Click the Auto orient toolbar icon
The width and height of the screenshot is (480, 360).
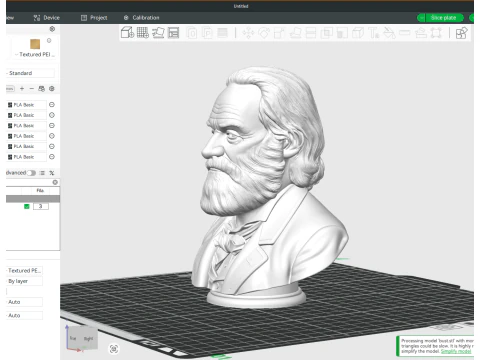[x=158, y=33]
